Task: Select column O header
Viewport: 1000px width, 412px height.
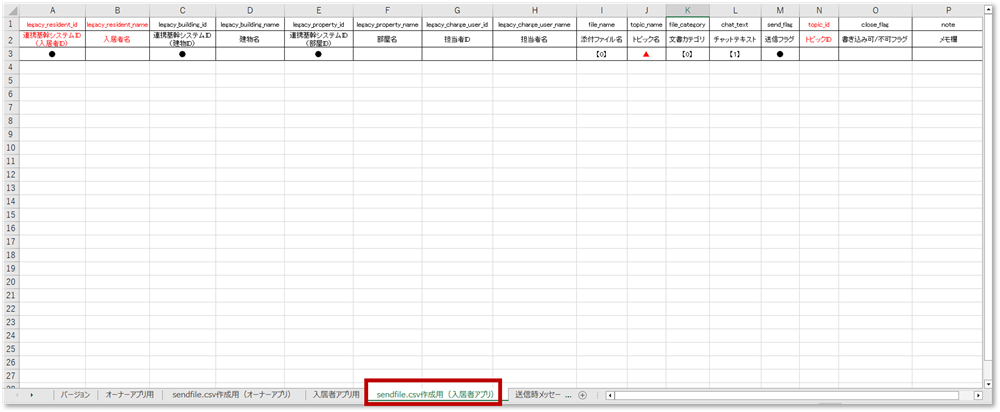Action: click(875, 11)
